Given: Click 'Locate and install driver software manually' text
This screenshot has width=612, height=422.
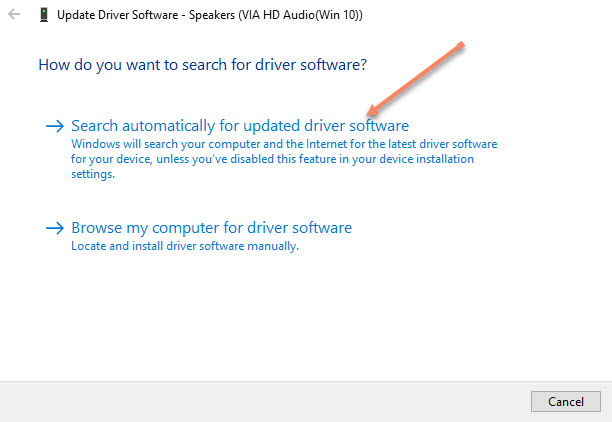Looking at the screenshot, I should (x=185, y=246).
